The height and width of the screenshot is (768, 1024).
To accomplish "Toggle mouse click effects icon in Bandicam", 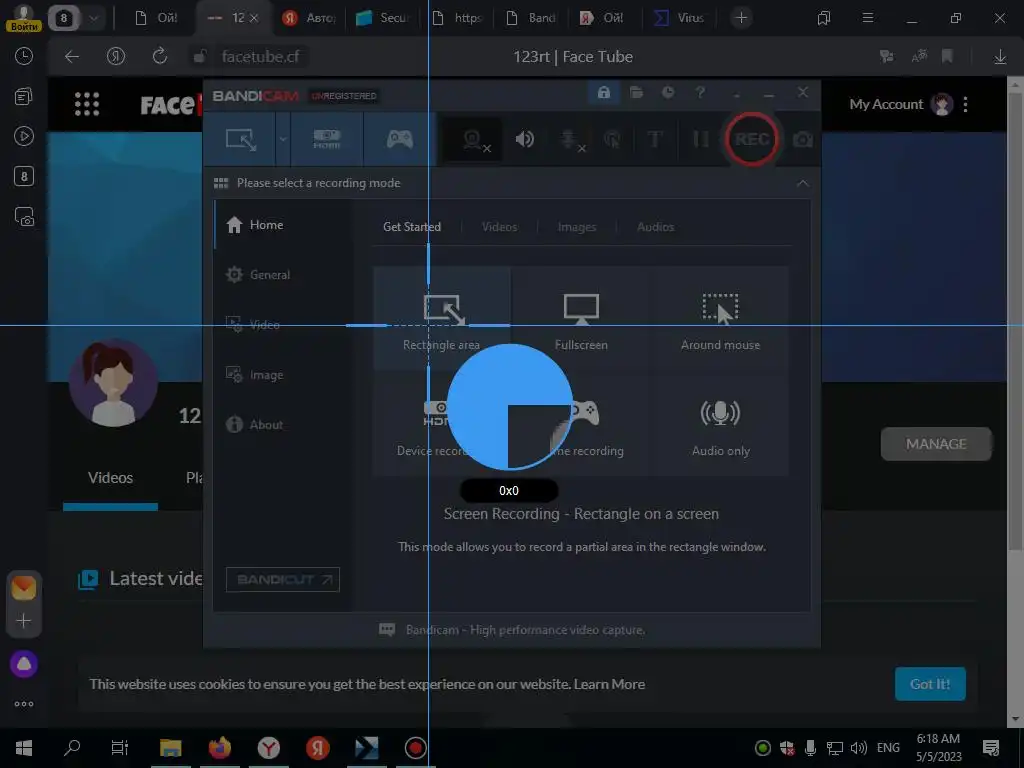I will [612, 139].
